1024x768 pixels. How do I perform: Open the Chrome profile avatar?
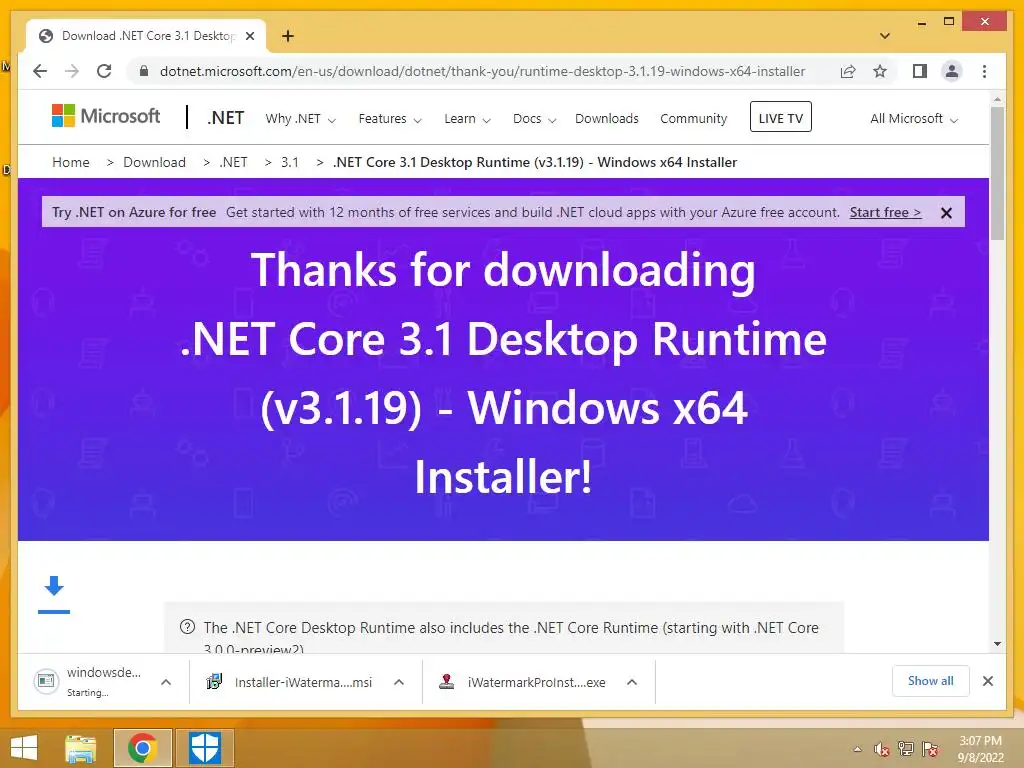tap(952, 71)
